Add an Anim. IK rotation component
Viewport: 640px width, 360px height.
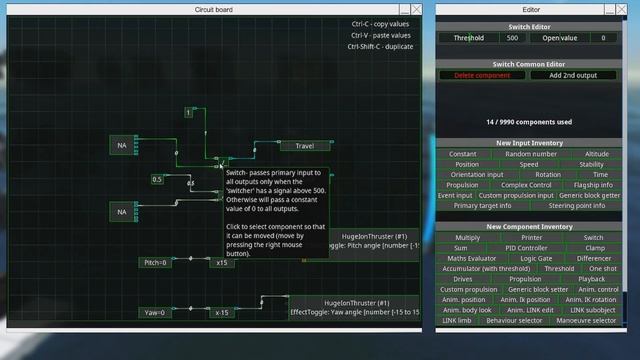click(591, 300)
